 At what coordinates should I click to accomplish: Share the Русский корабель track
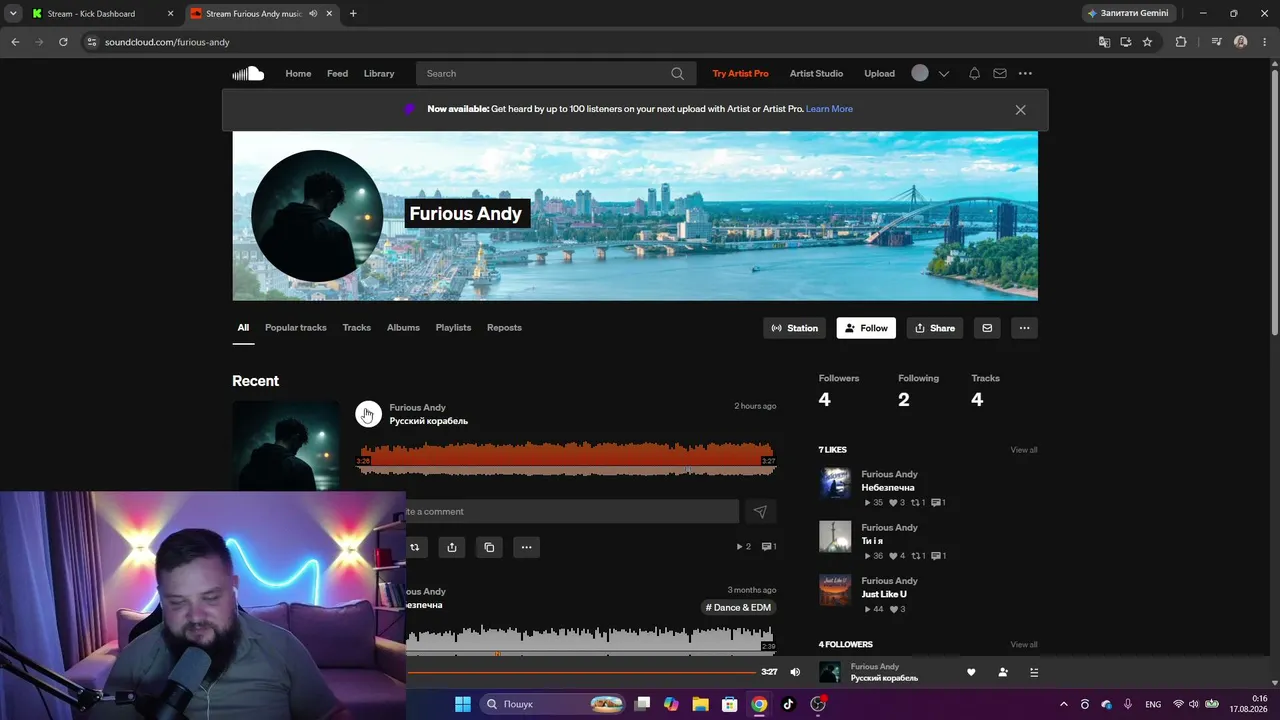click(x=452, y=547)
